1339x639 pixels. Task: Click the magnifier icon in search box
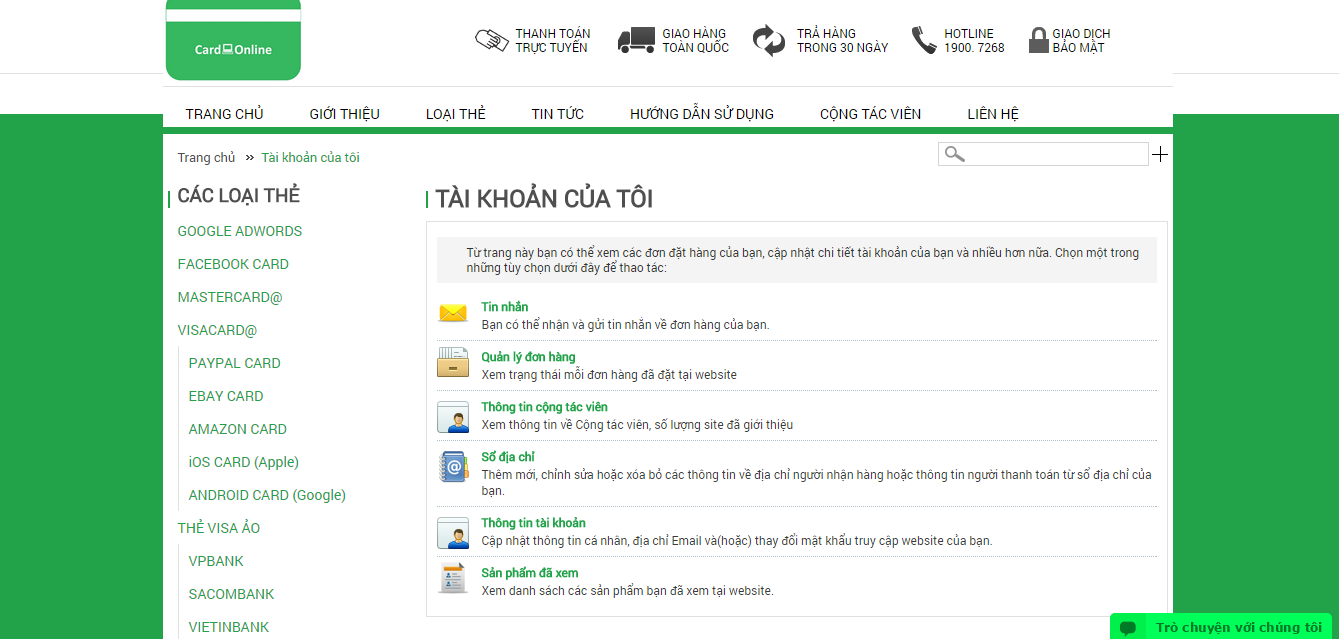(954, 154)
